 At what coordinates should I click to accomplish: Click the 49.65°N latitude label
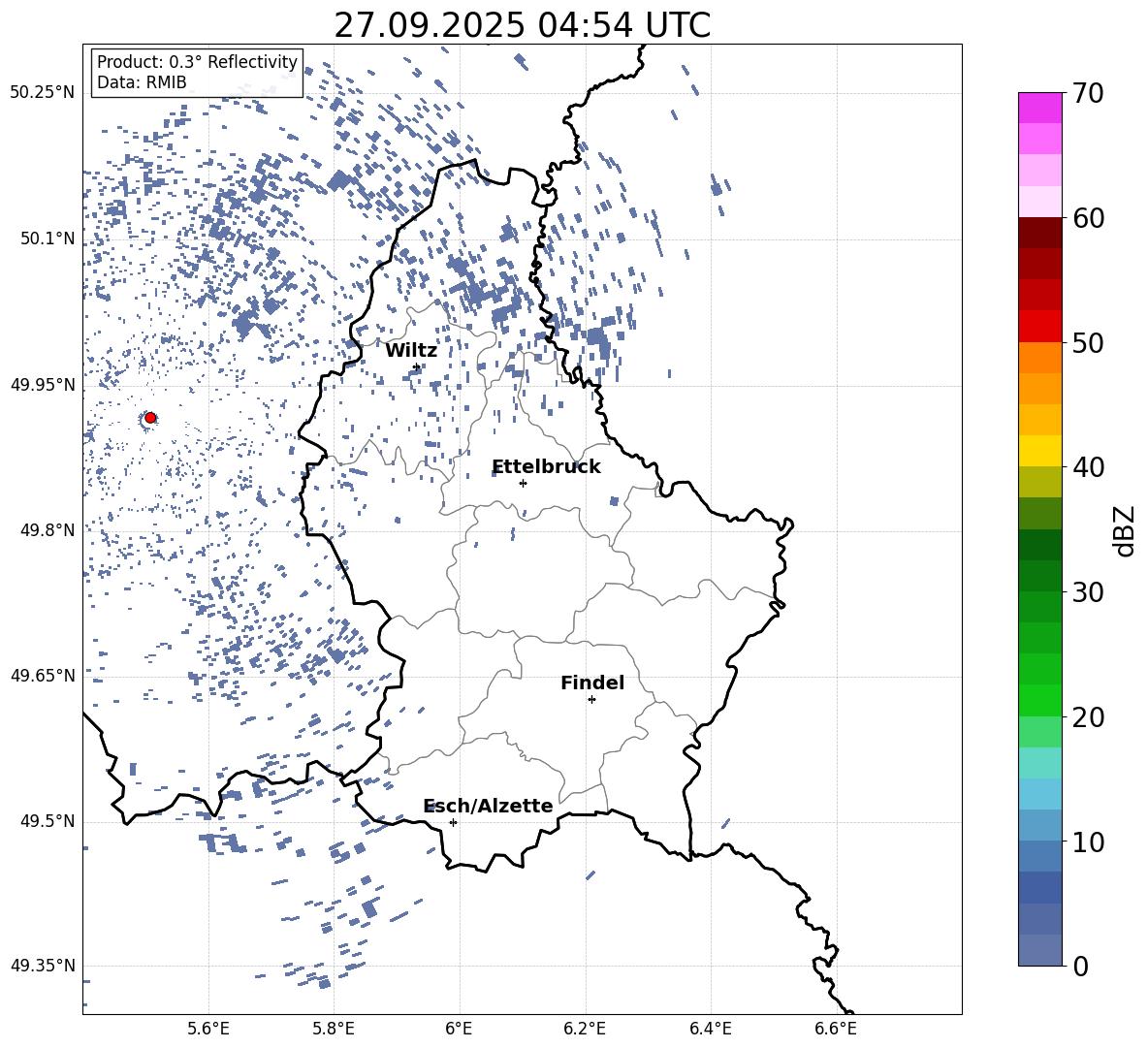coord(43,675)
